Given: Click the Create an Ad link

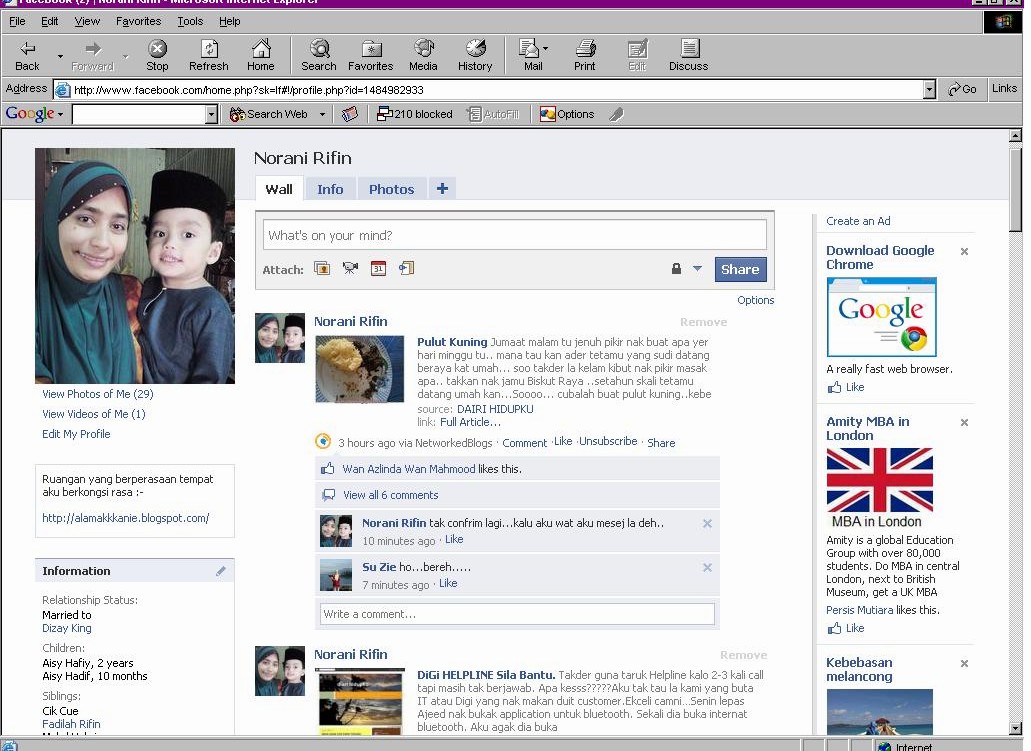Looking at the screenshot, I should click(x=858, y=221).
